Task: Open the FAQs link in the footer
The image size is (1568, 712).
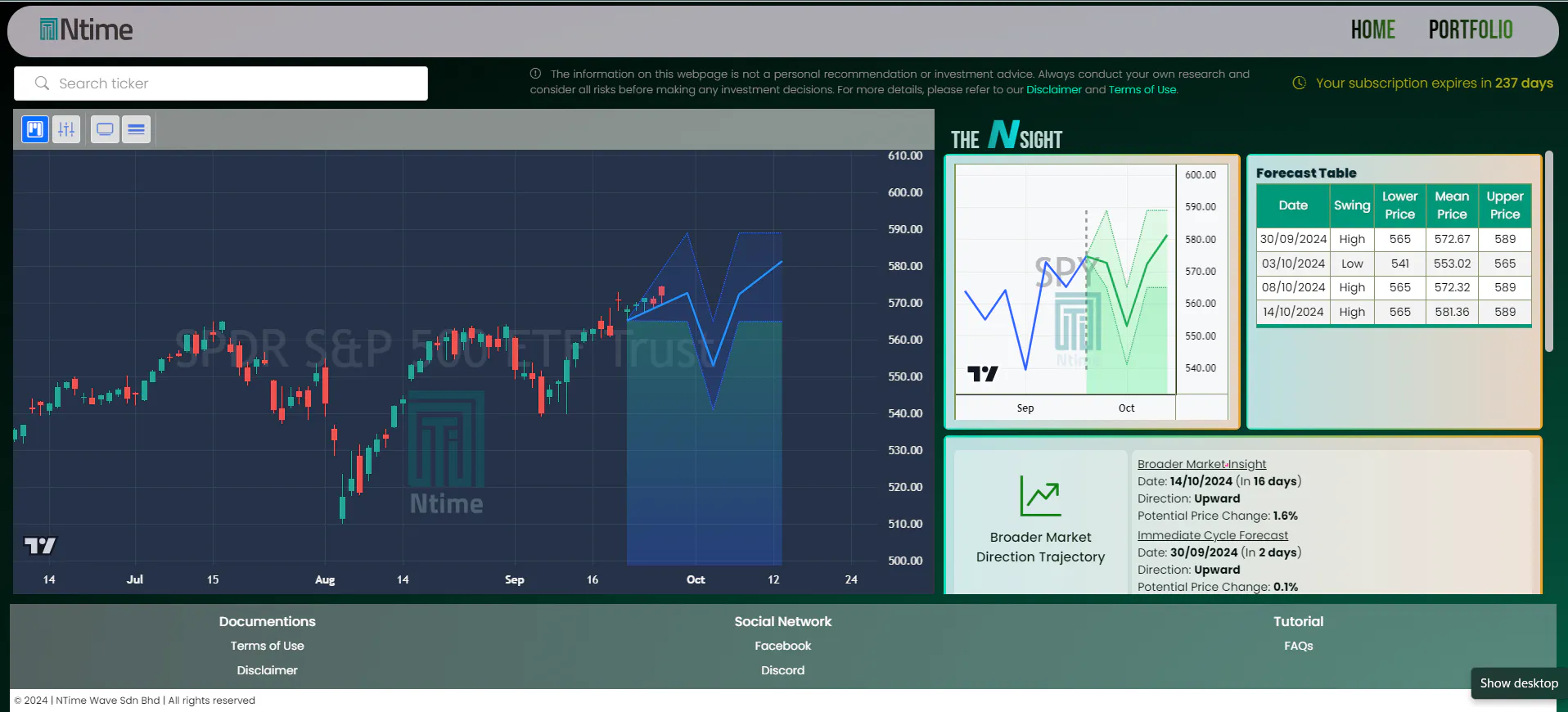Action: tap(1299, 646)
